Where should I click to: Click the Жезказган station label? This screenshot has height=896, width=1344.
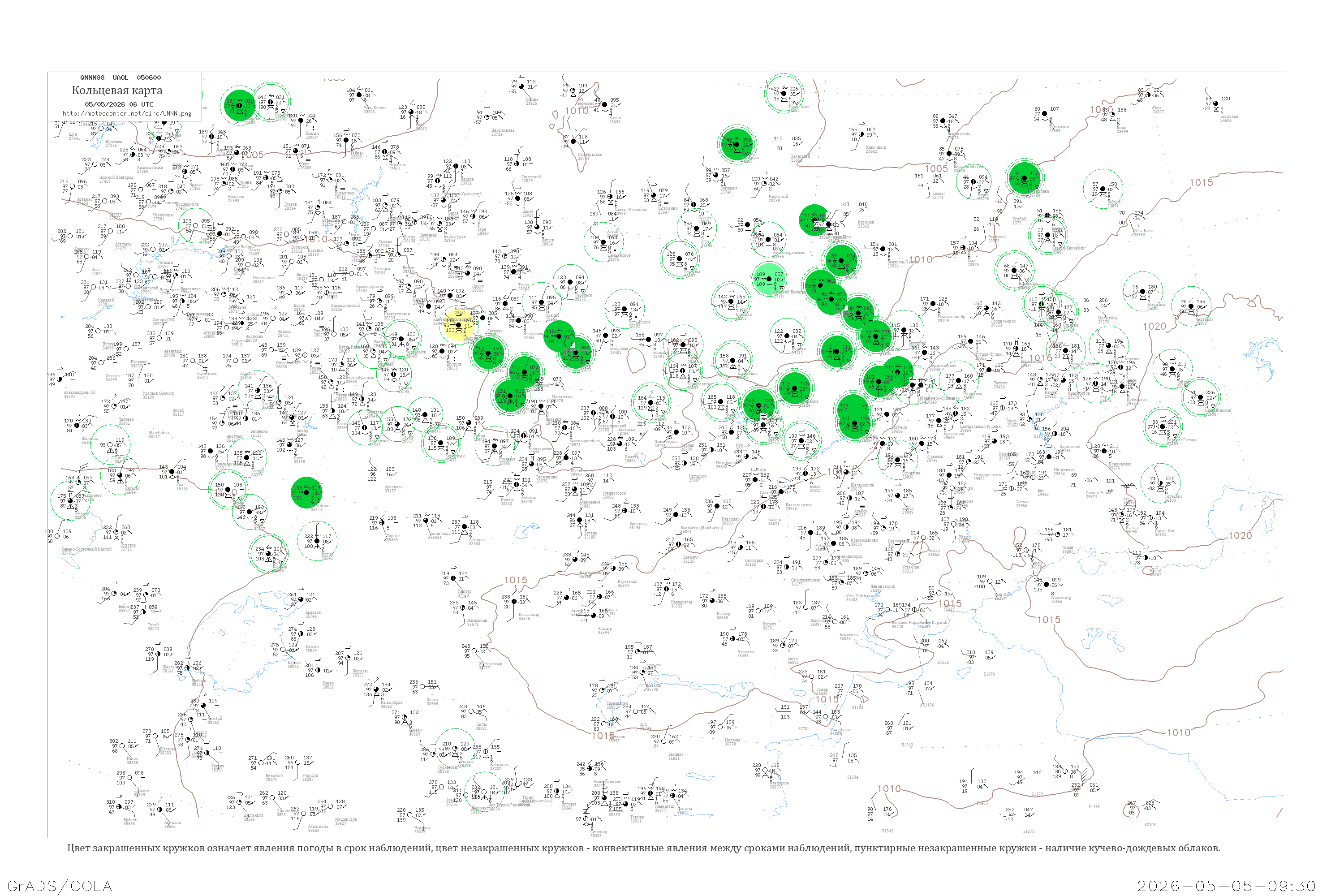pyautogui.click(x=477, y=620)
